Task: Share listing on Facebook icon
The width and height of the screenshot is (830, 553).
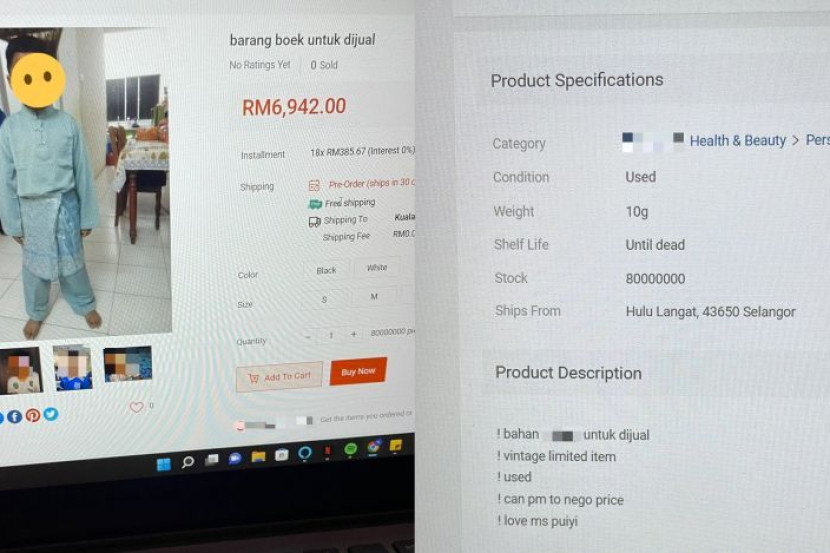Action: [14, 416]
